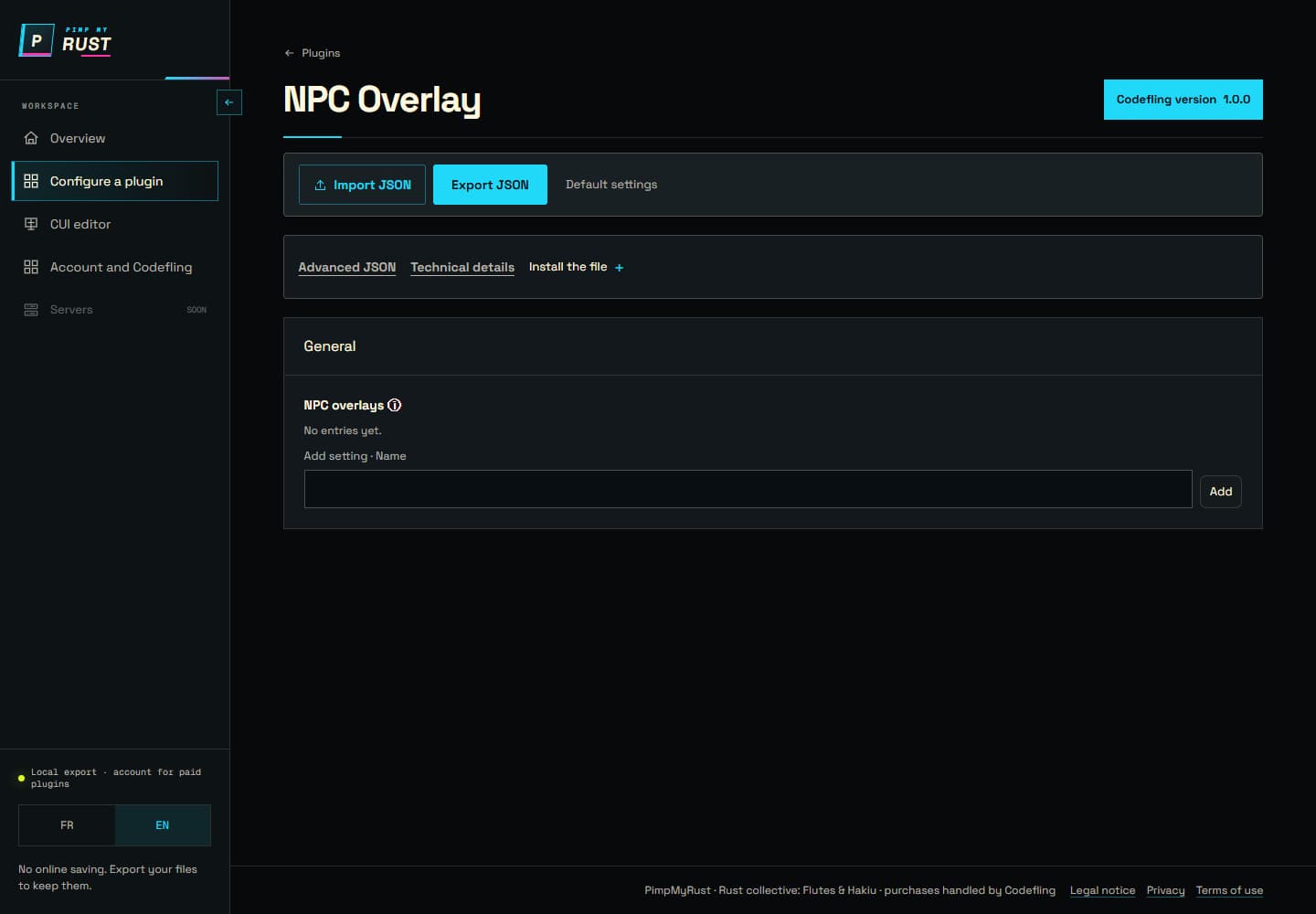The image size is (1316, 914).
Task: Open the Technical details link
Action: (462, 267)
